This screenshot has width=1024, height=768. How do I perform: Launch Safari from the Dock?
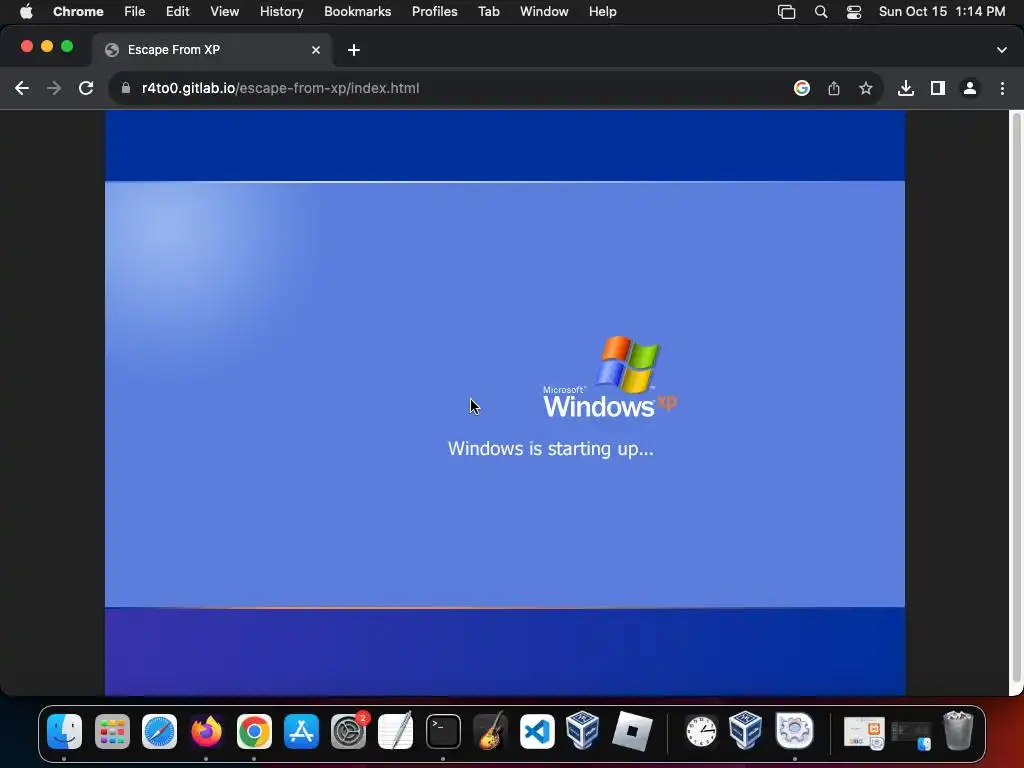159,731
